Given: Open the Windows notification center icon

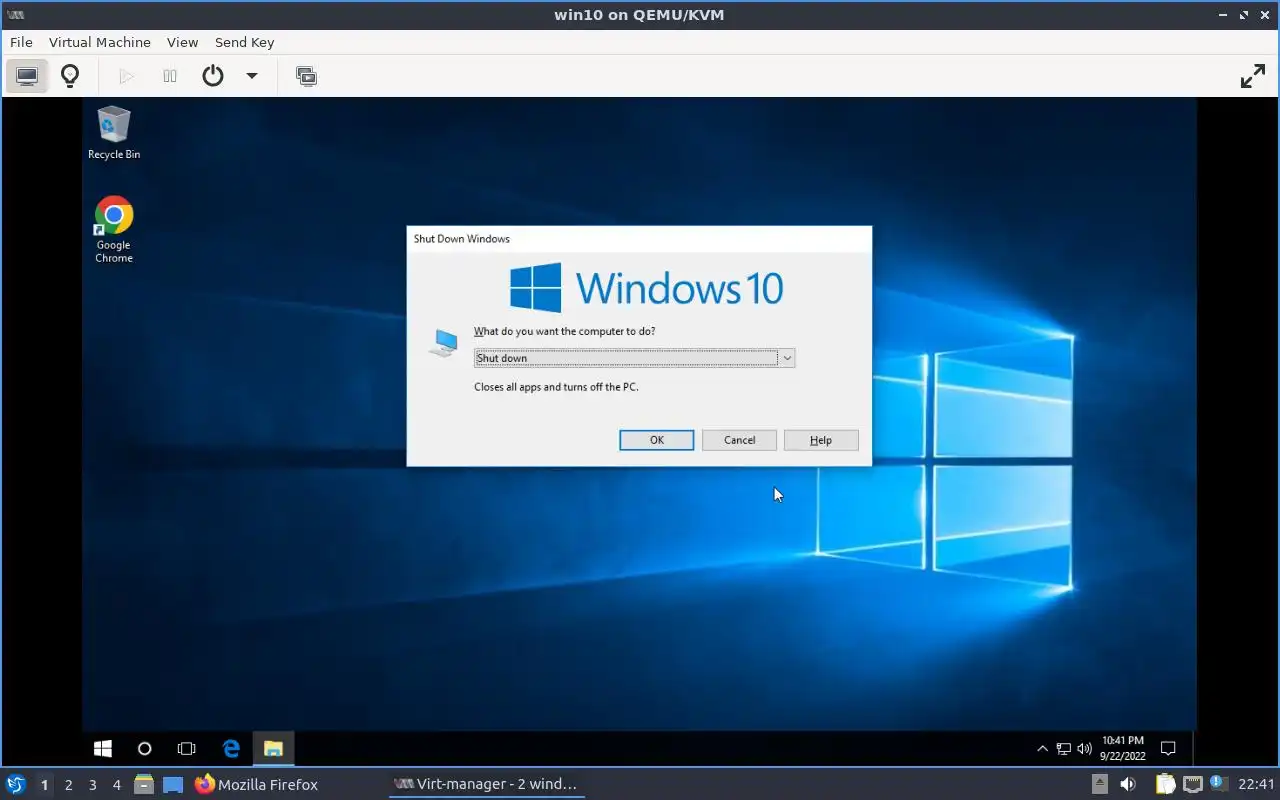Looking at the screenshot, I should point(1167,748).
